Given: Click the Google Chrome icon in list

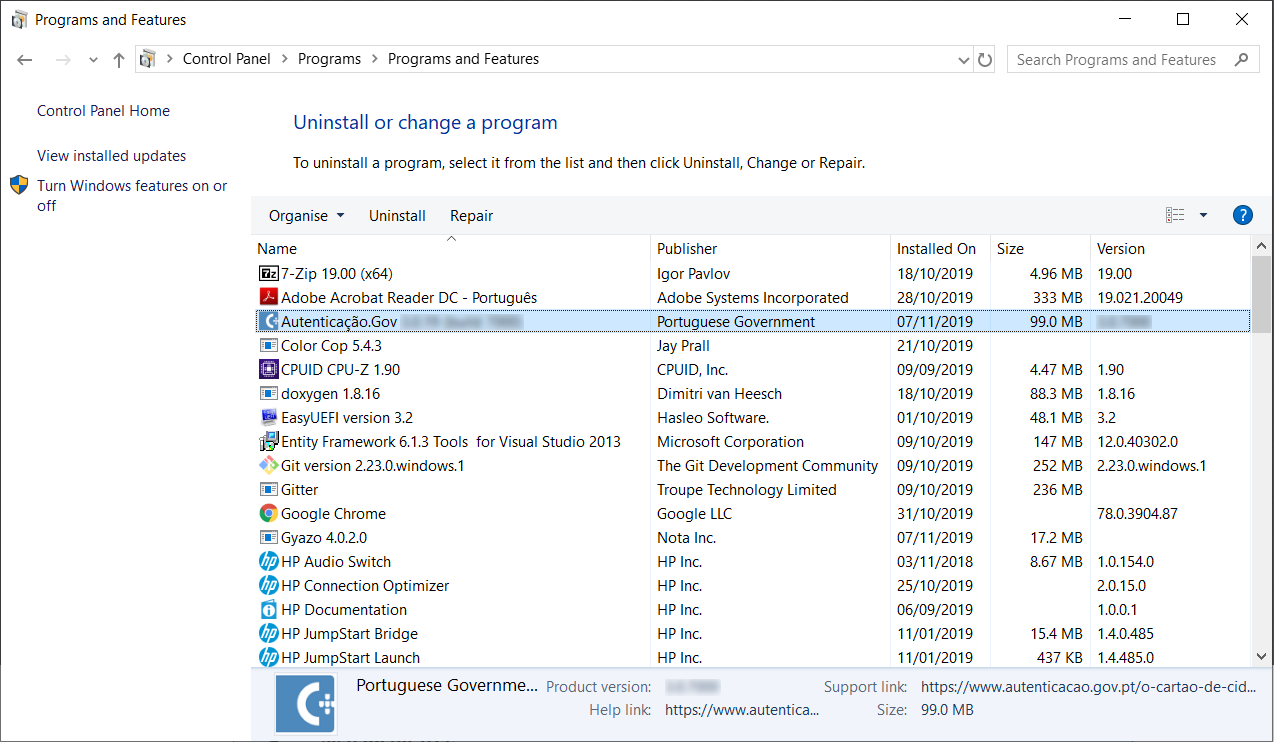Looking at the screenshot, I should (268, 514).
